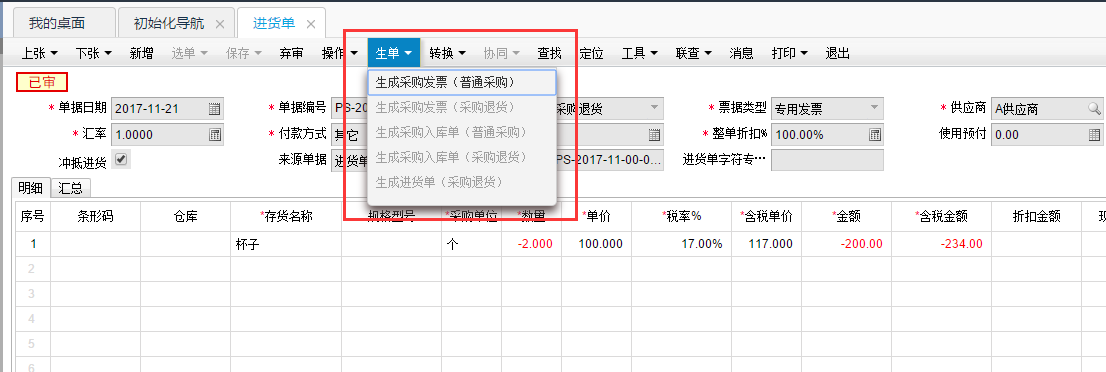The width and height of the screenshot is (1106, 372).
Task: Click the 消息 button
Action: point(741,53)
